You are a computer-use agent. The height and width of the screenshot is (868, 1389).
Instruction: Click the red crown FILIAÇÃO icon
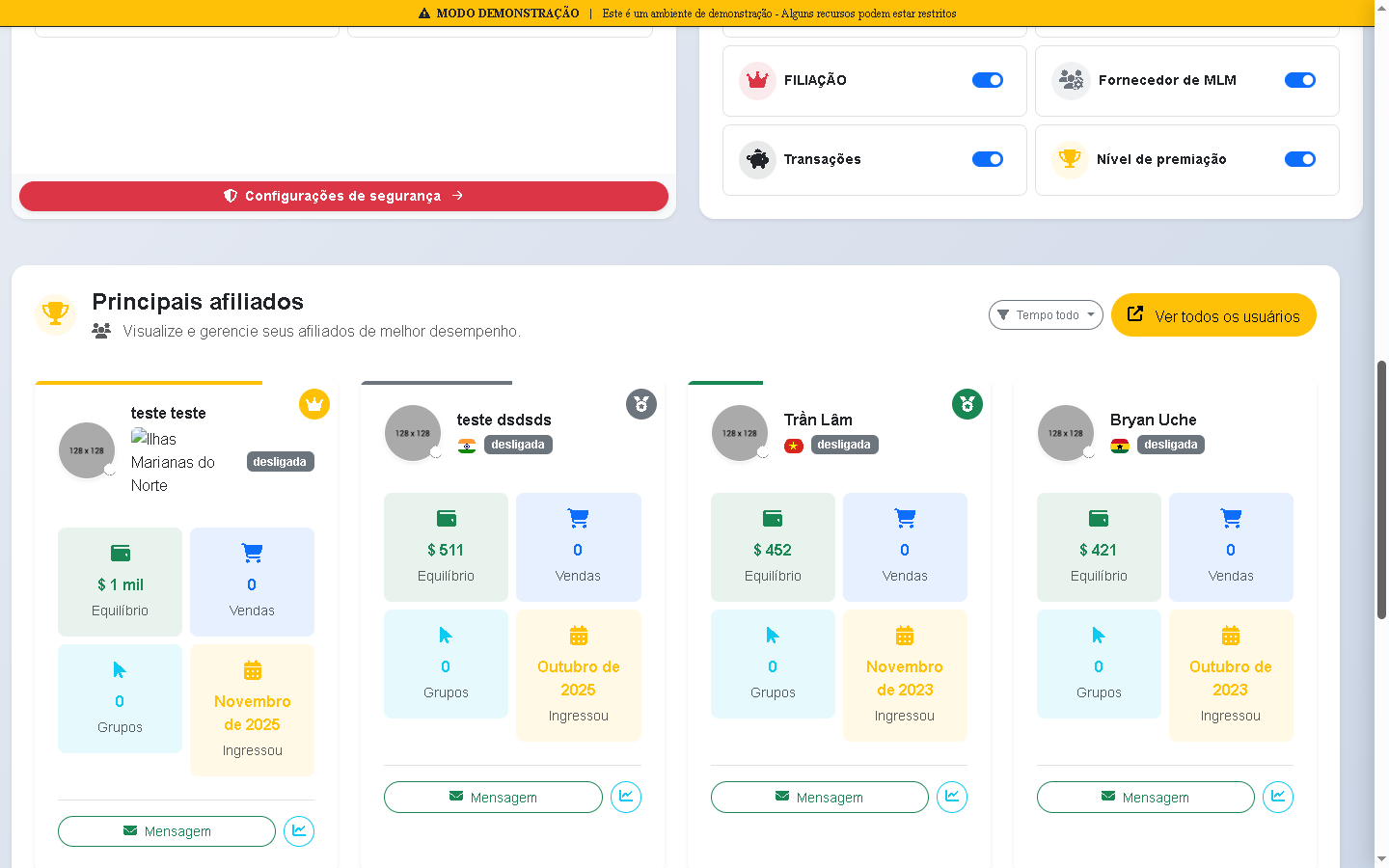[758, 80]
